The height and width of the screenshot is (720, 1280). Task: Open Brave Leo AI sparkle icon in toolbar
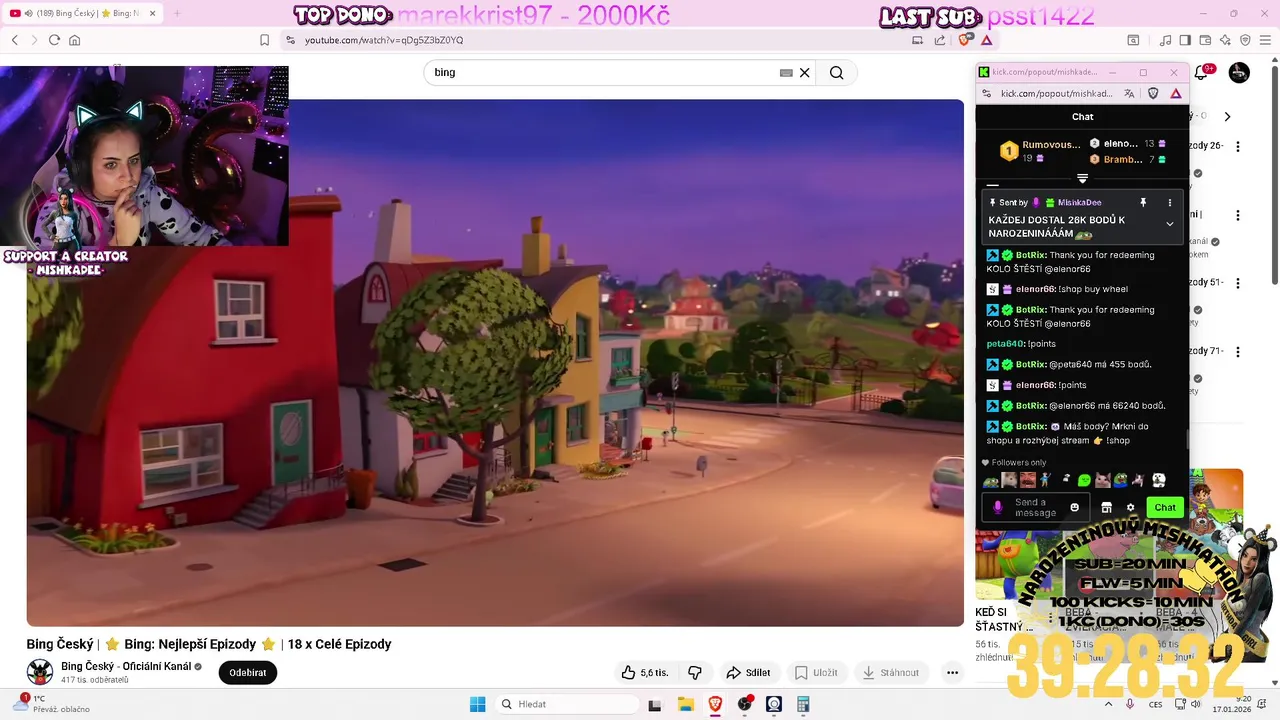[x=1226, y=40]
